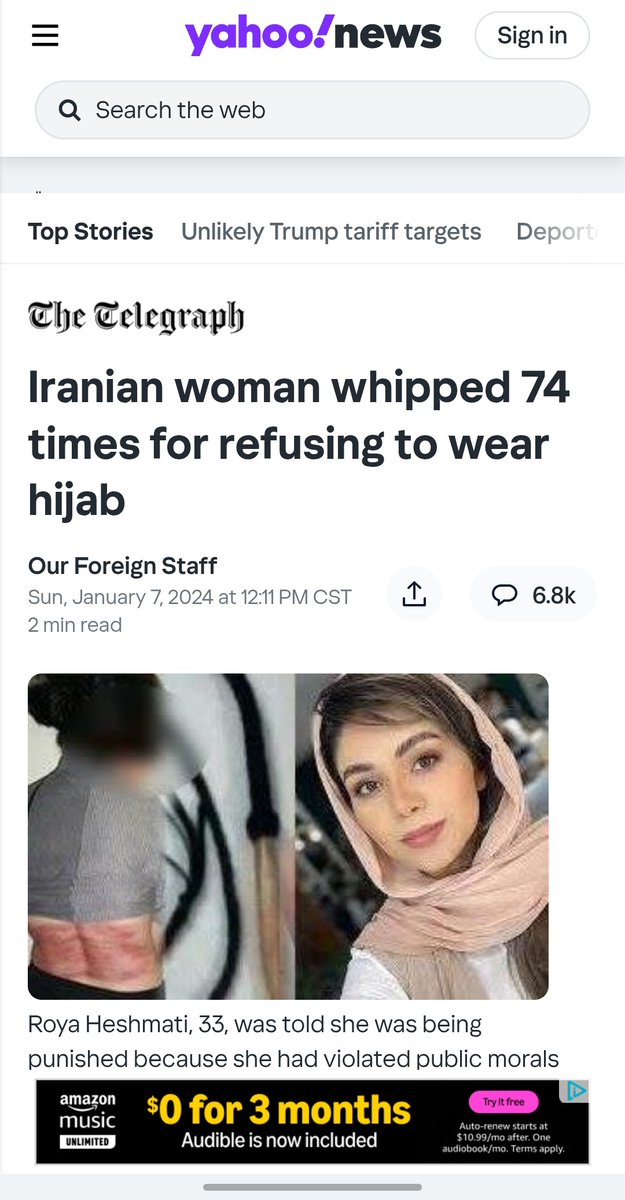Focus the Search the web field
Screen dimensions: 625x1200
pyautogui.click(x=312, y=110)
